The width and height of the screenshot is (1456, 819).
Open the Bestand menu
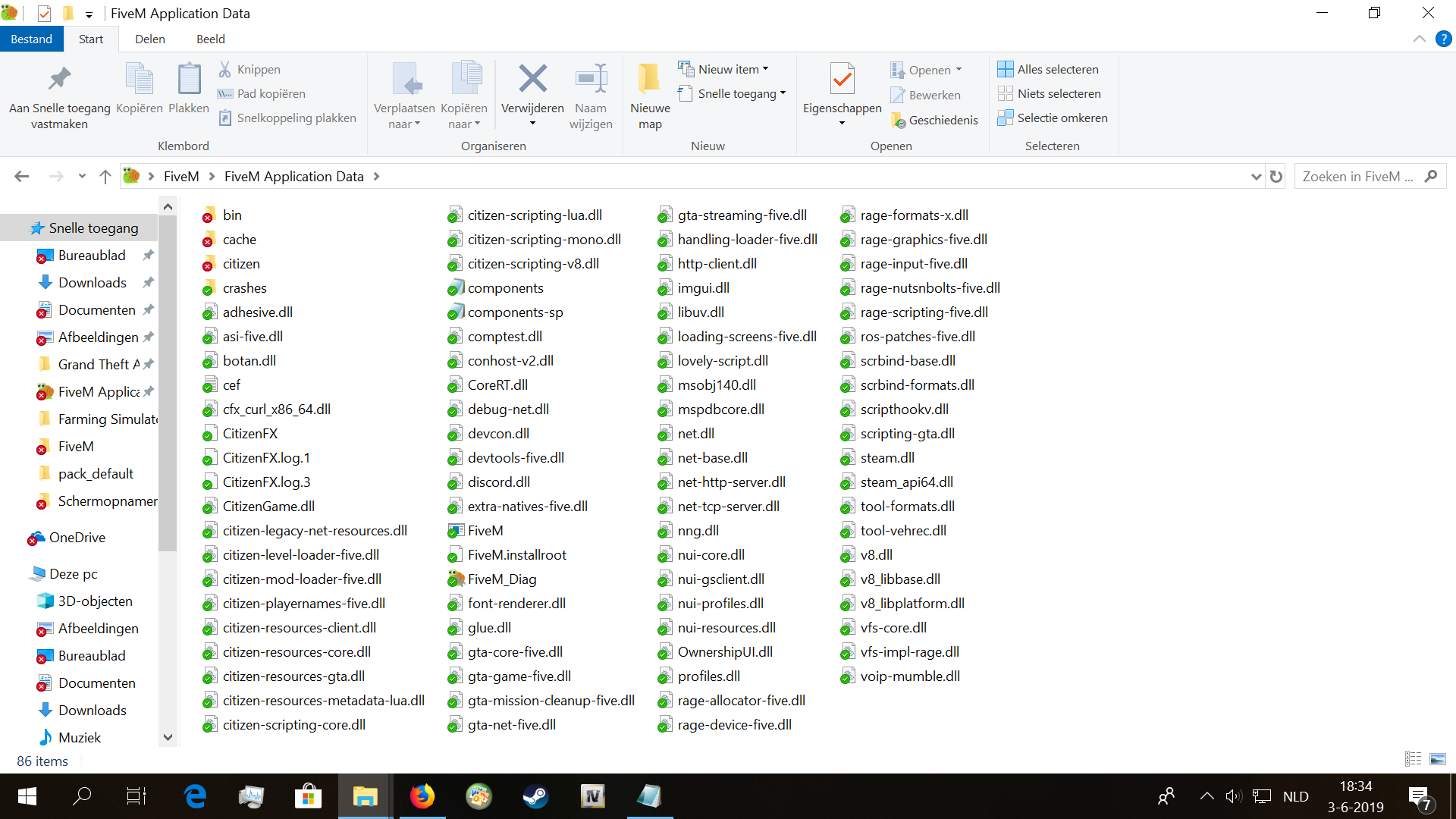coord(31,39)
